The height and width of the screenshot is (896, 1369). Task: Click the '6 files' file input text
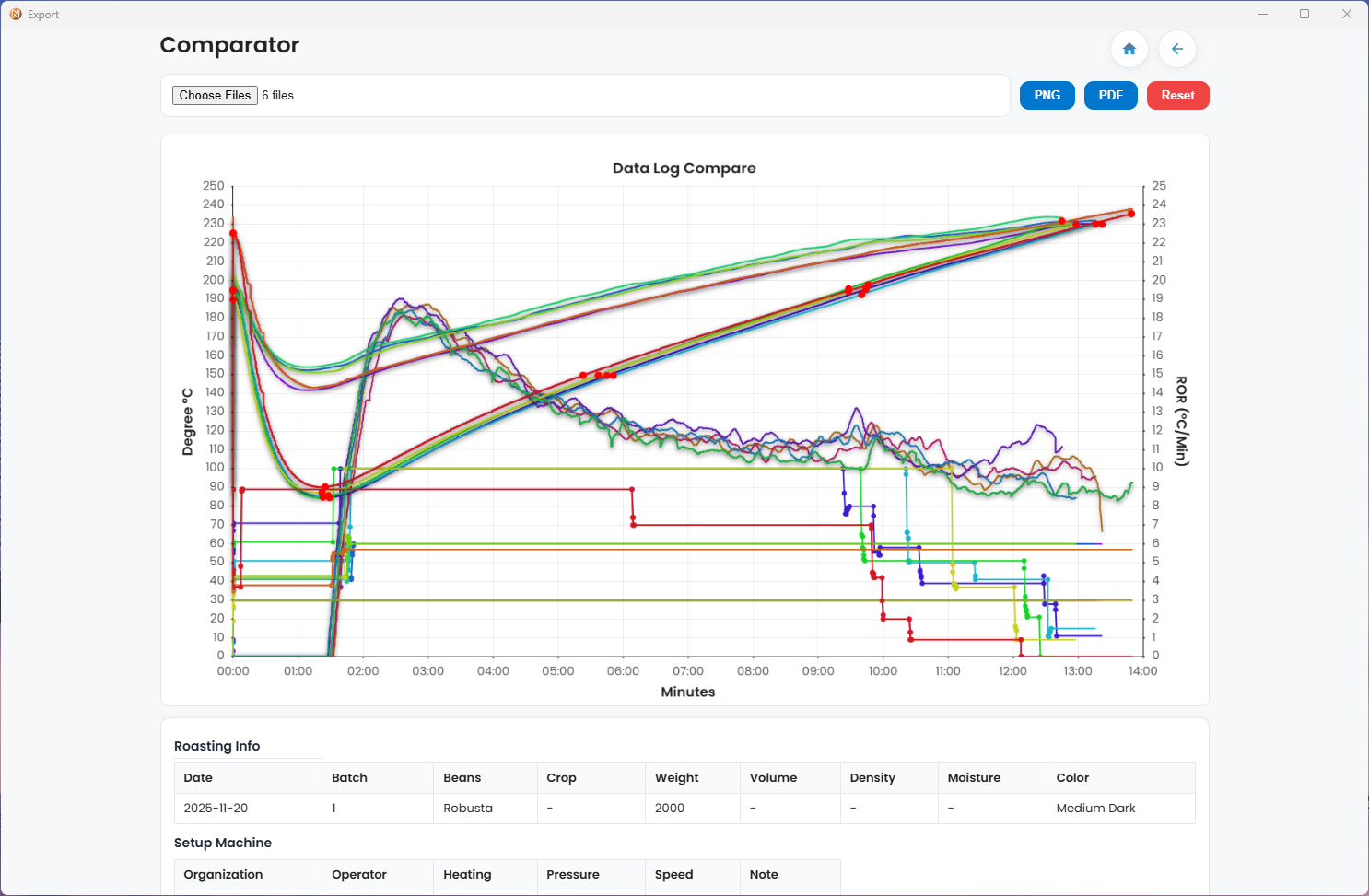pyautogui.click(x=277, y=96)
